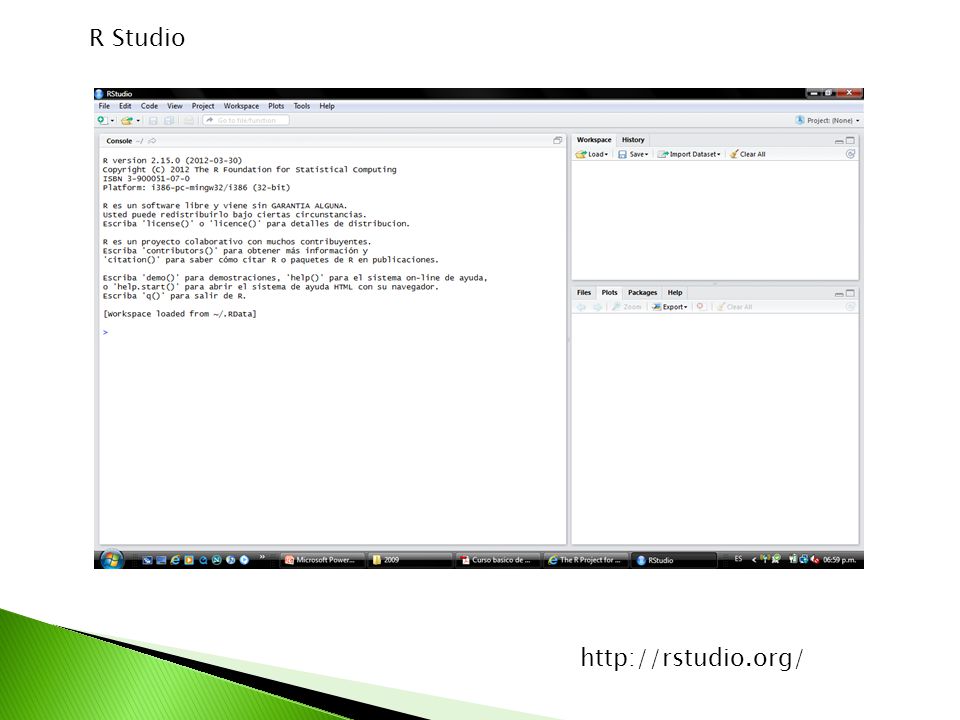Click the previous plot arrow icon
Viewport: 960px width, 720px height.
click(x=582, y=307)
